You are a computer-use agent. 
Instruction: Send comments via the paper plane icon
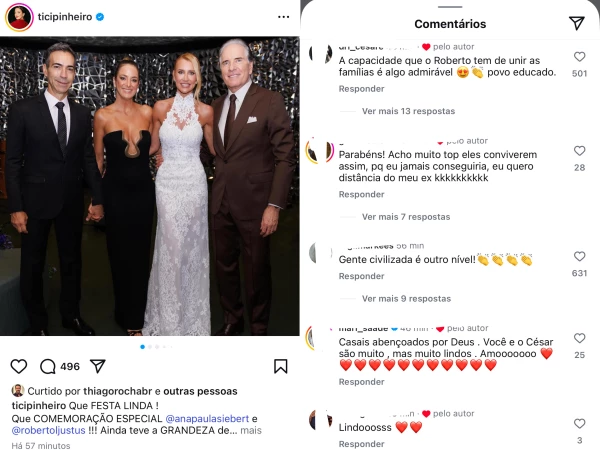[x=576, y=23]
